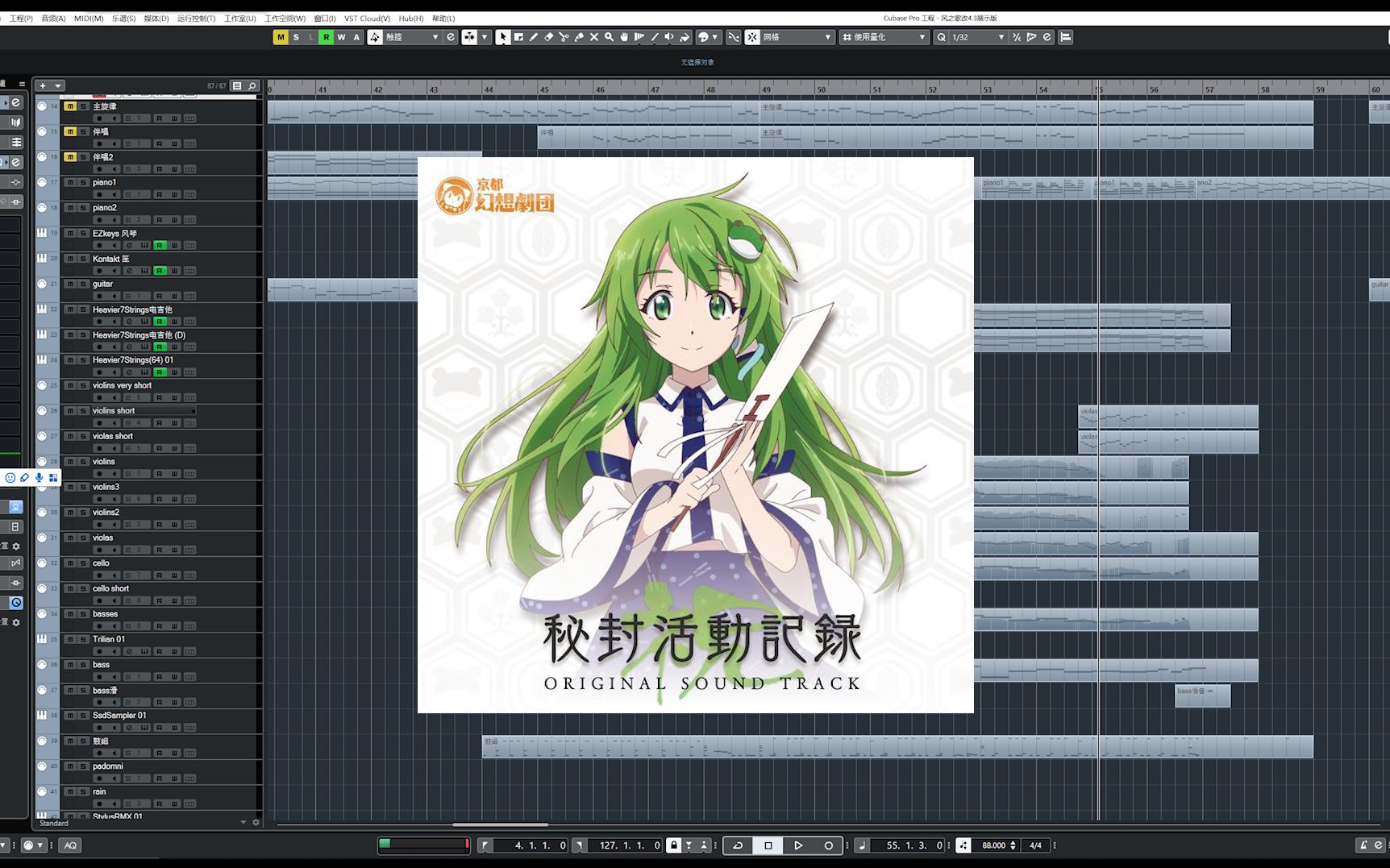Open the track search magnifier
Screen dimensions: 1390x868
(252, 85)
